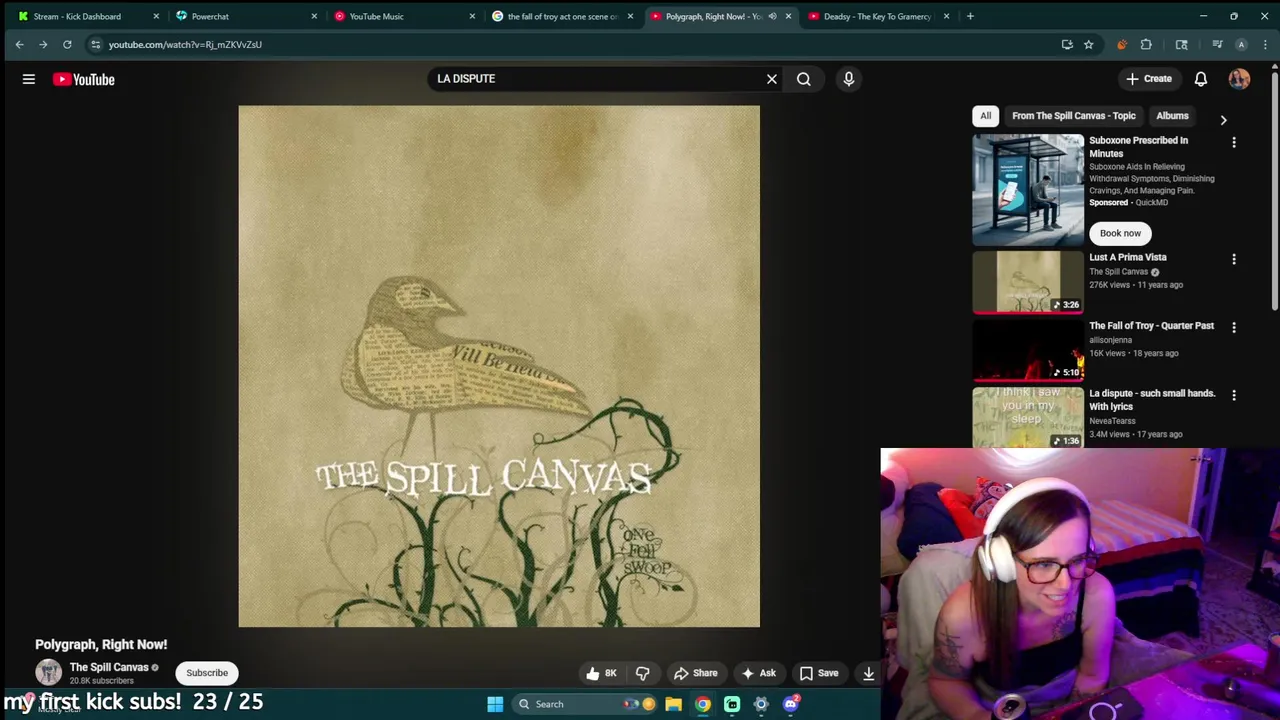Click the taskbar Search box

pos(585,704)
